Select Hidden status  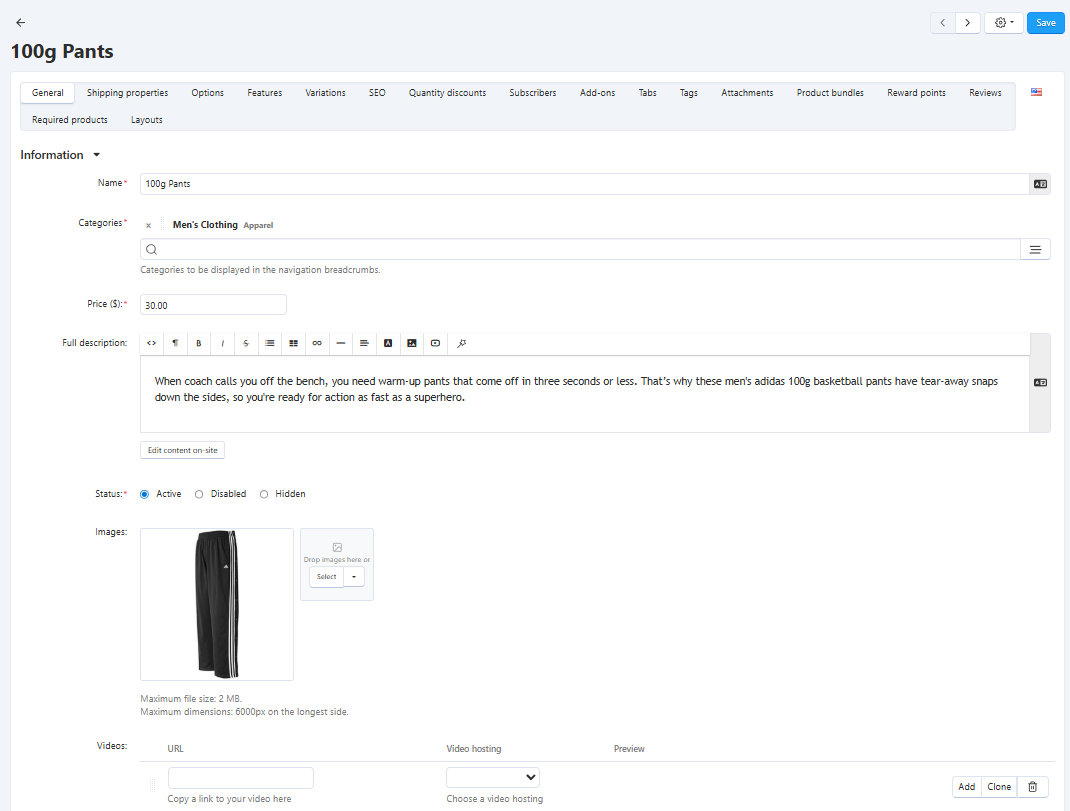pos(264,494)
